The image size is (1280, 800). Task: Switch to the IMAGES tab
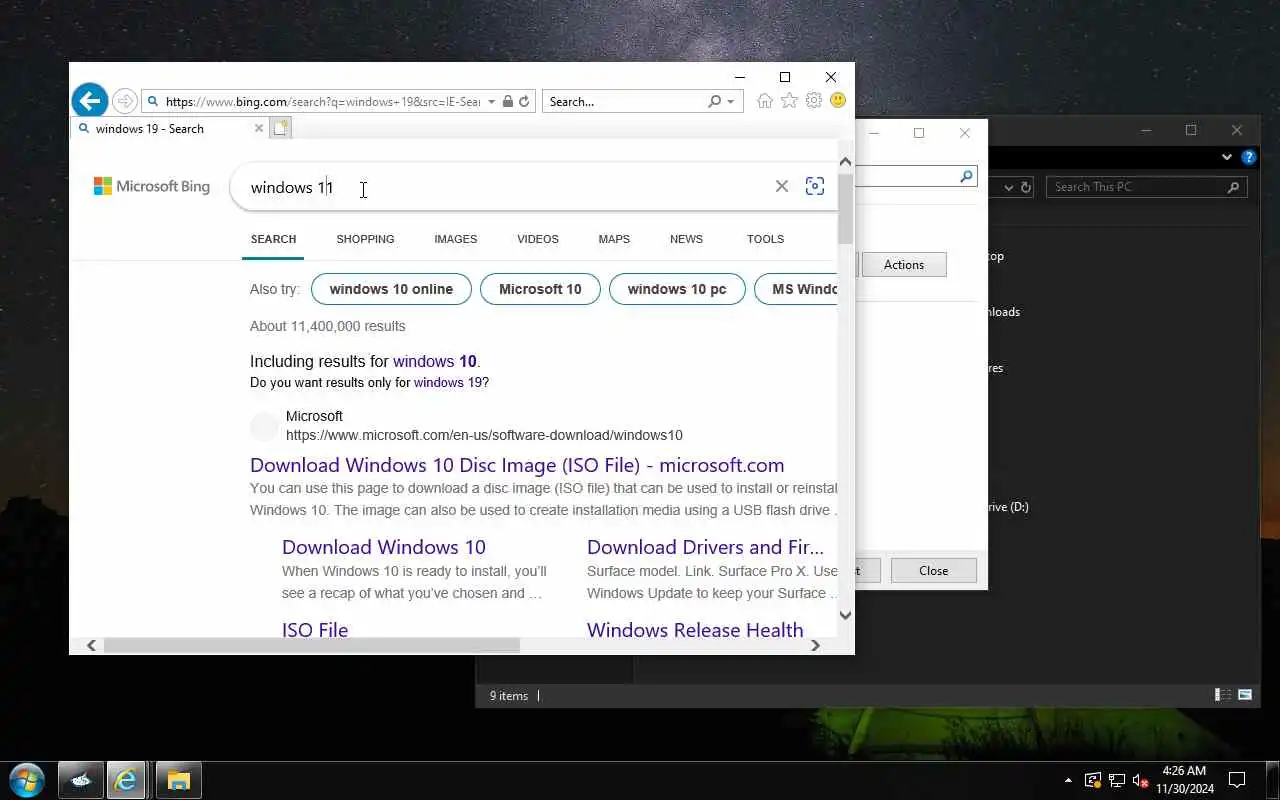455,239
